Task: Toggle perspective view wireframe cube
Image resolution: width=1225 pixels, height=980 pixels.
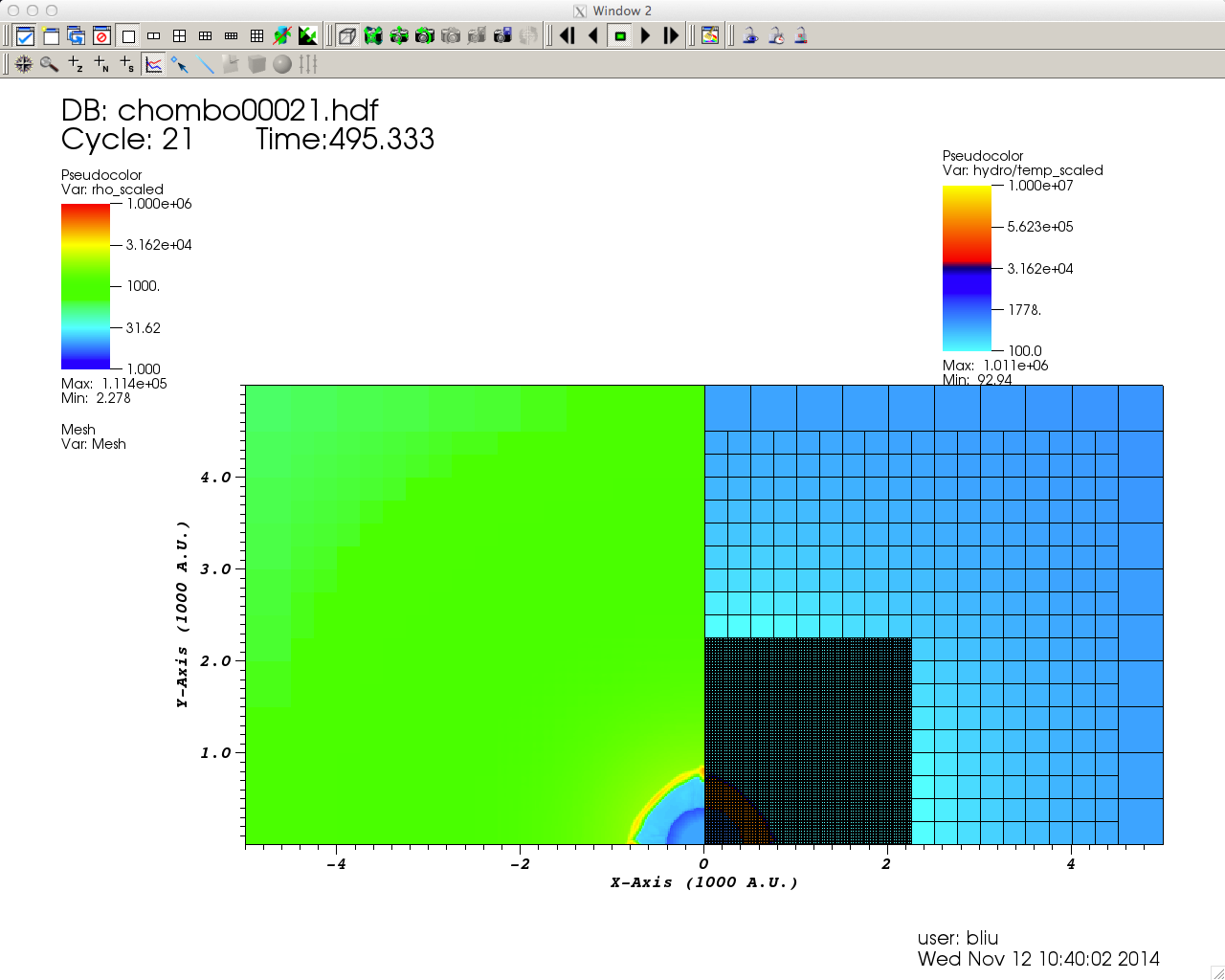Action: 347,36
